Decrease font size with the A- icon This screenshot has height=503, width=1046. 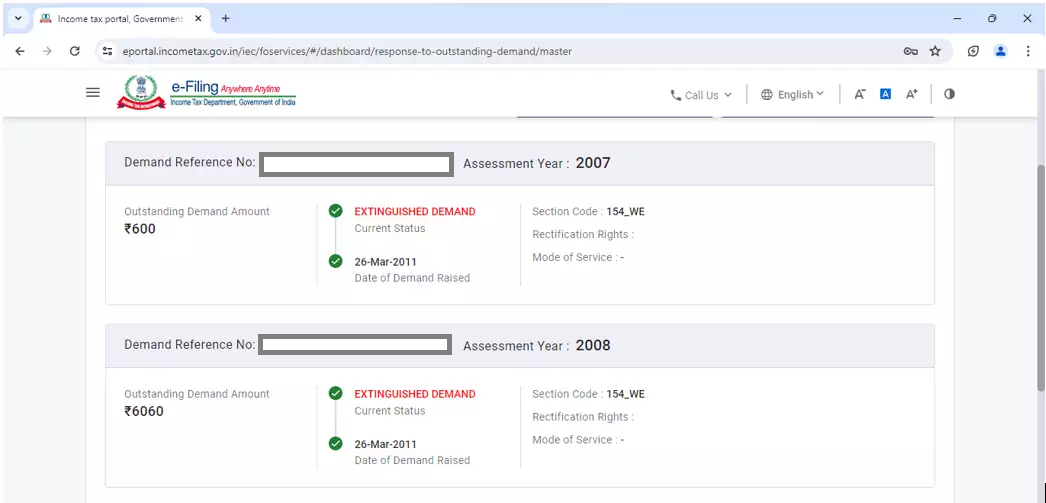859,94
